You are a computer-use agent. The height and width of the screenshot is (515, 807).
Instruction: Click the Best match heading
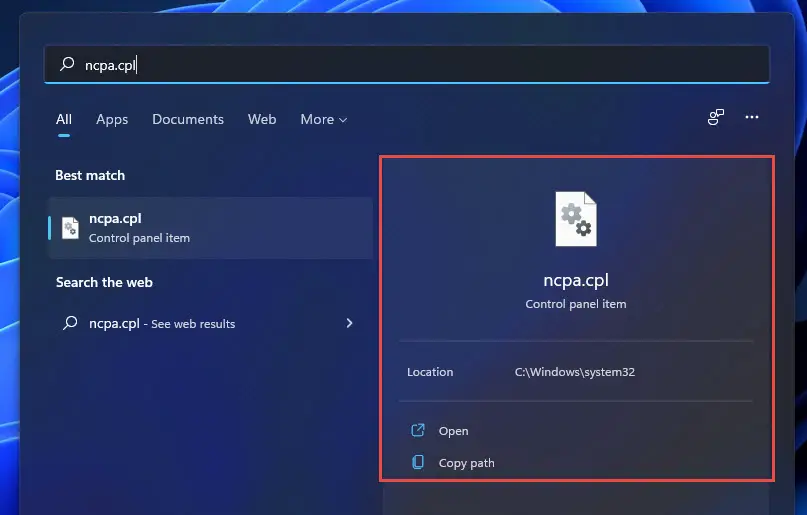(90, 175)
